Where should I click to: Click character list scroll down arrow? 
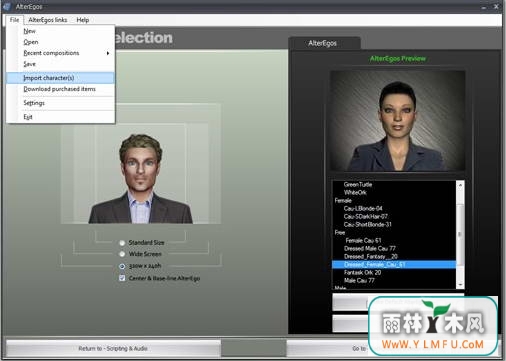click(460, 285)
